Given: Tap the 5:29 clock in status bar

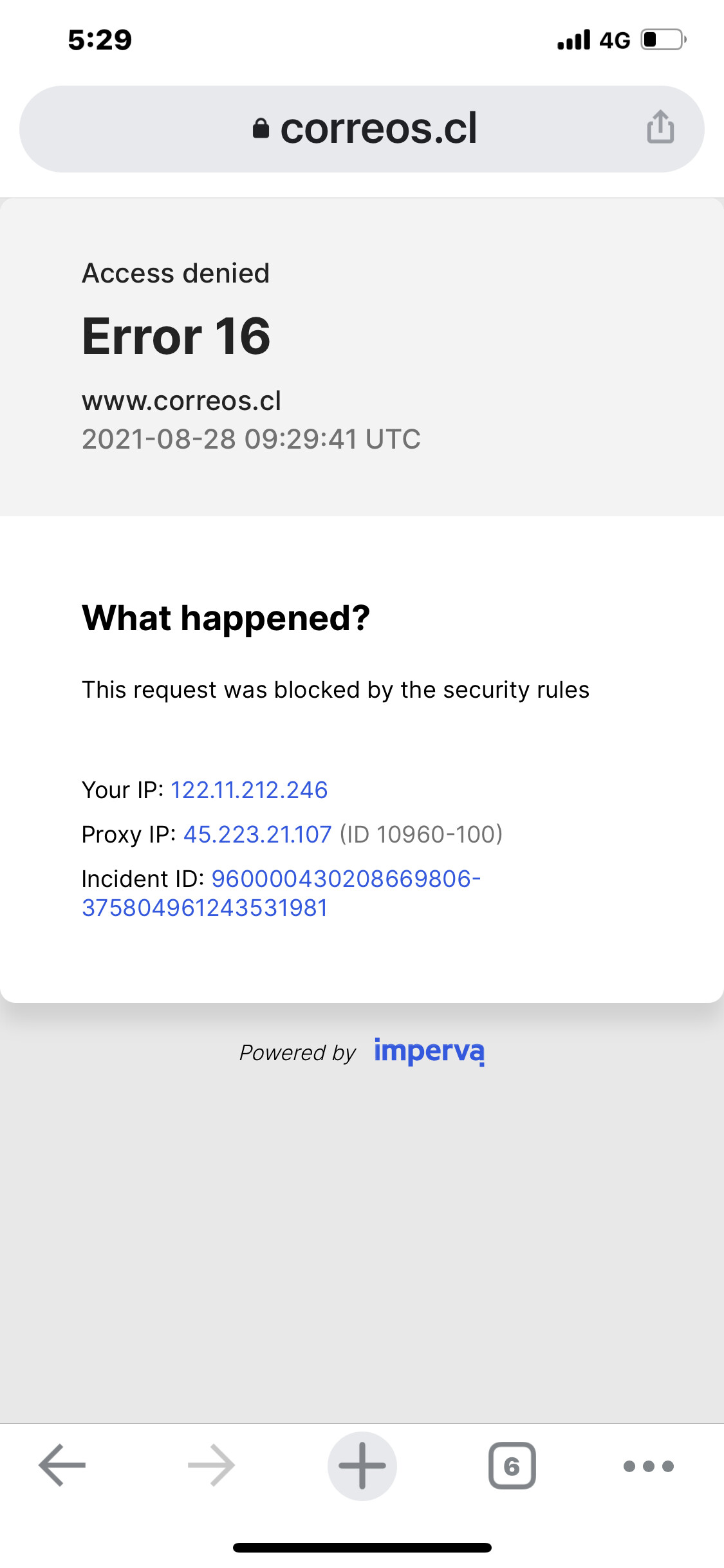Looking at the screenshot, I should 100,40.
